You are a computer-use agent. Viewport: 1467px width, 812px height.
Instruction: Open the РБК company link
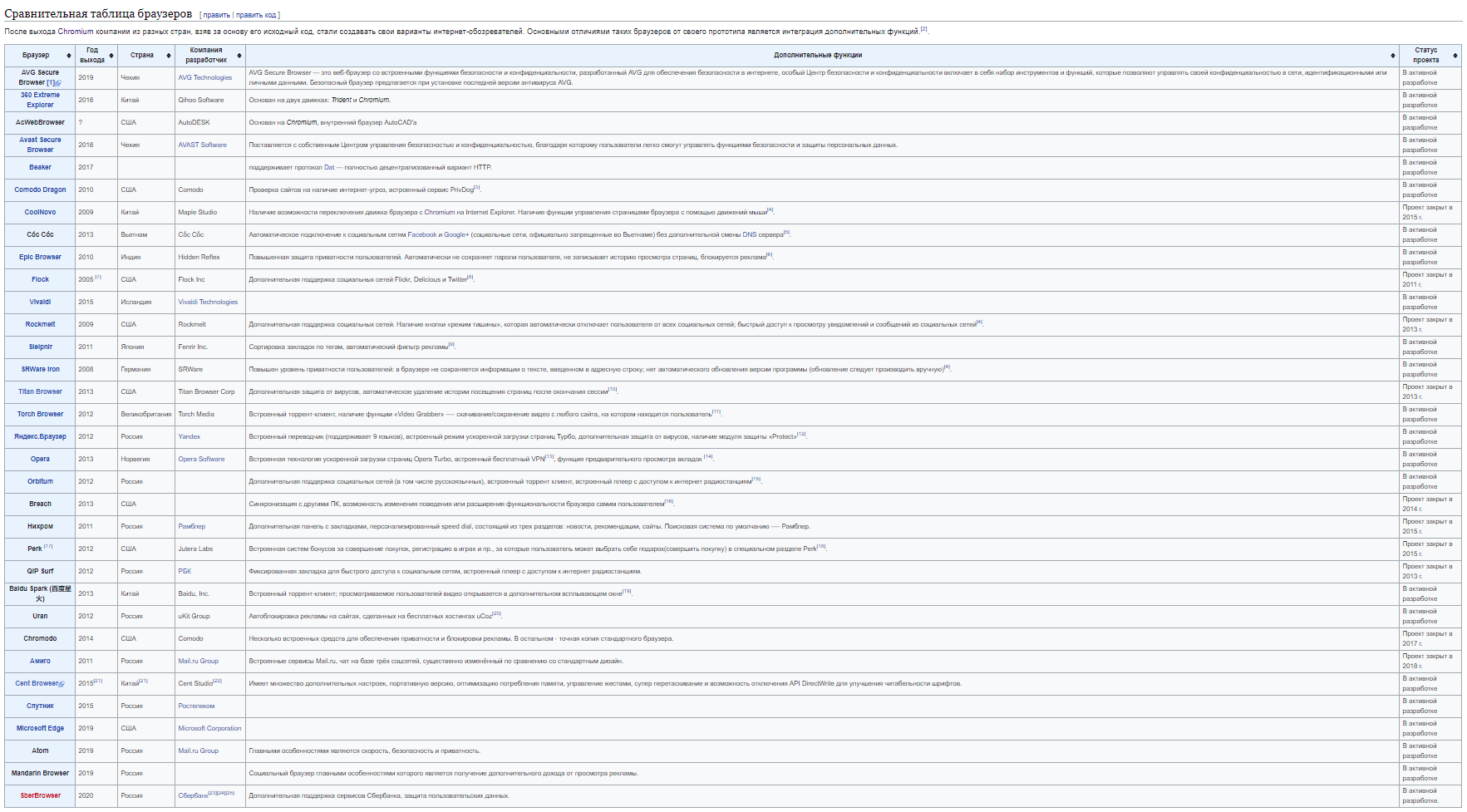[185, 571]
